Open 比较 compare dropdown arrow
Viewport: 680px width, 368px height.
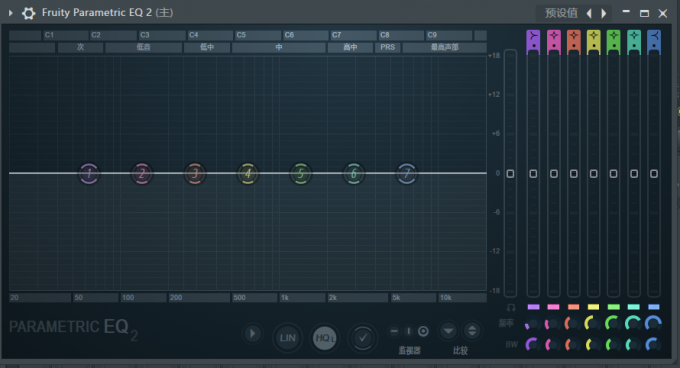tap(448, 331)
